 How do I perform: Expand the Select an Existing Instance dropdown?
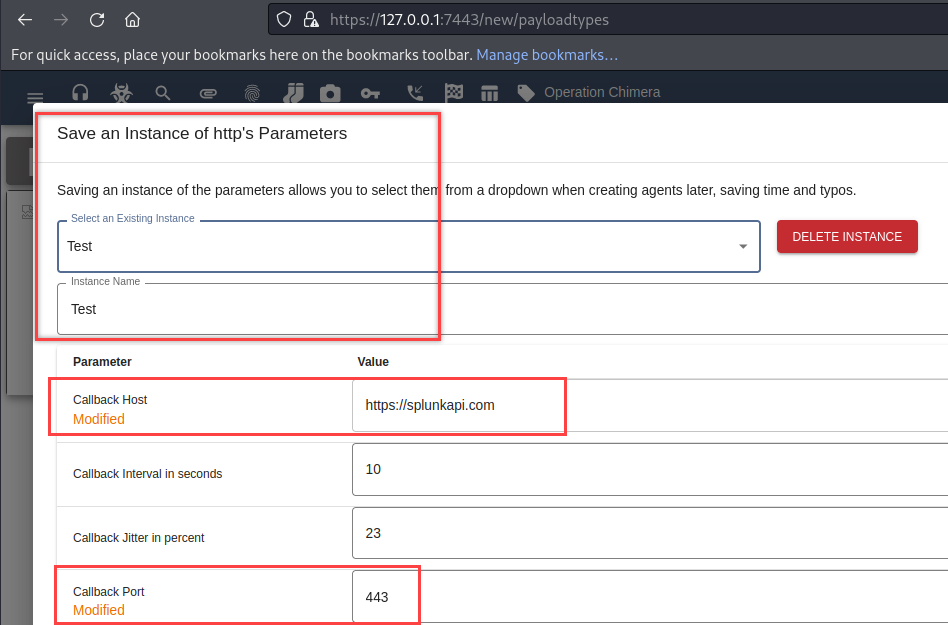[742, 246]
